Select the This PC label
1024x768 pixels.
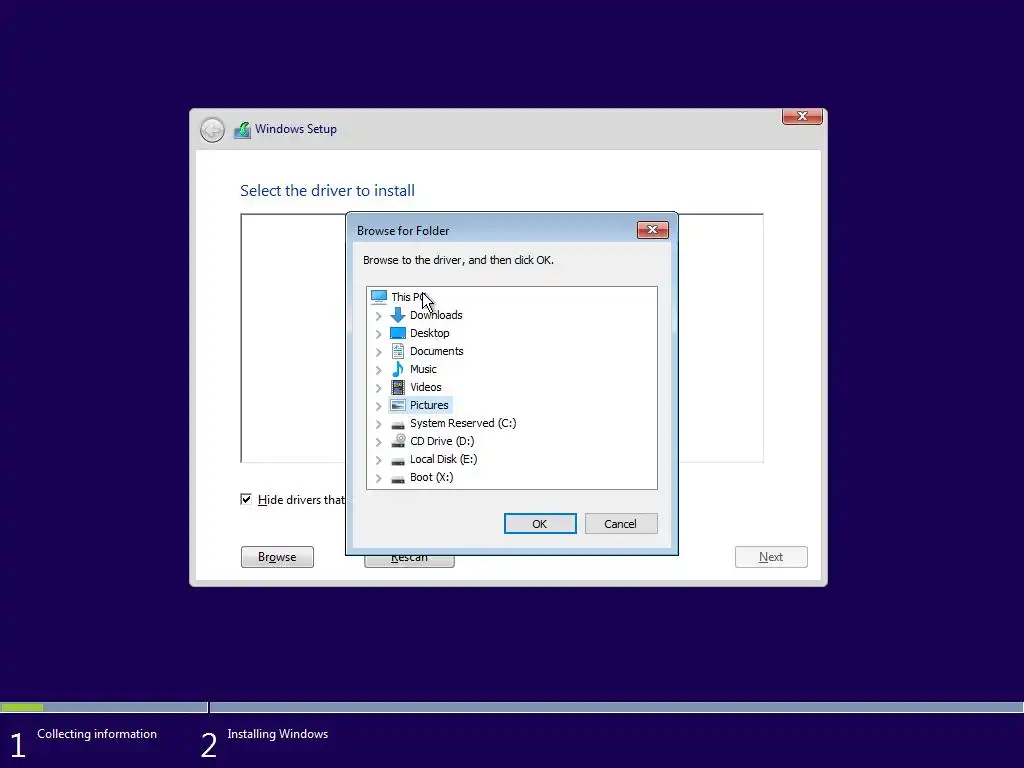point(408,297)
